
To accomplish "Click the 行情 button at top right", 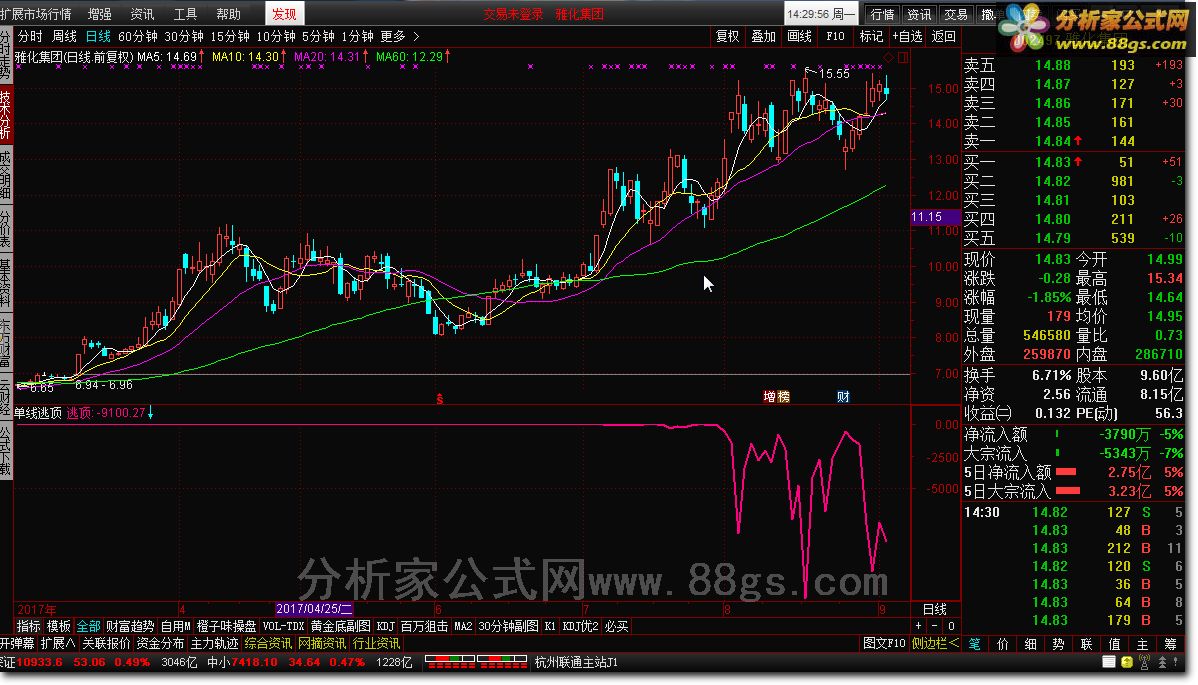I will [x=882, y=14].
